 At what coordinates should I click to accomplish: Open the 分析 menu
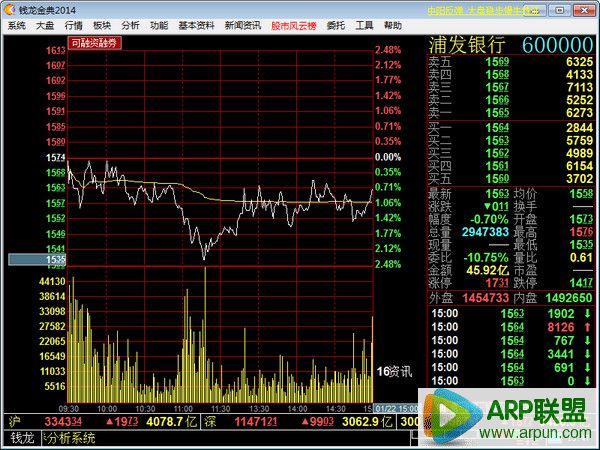[x=130, y=26]
